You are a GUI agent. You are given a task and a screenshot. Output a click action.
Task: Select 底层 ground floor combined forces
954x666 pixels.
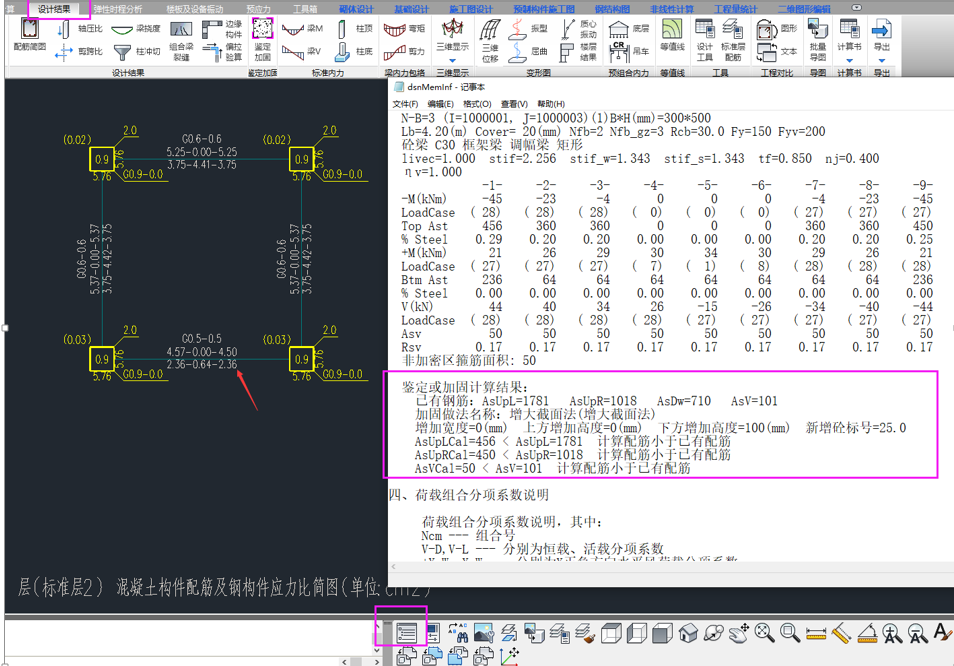click(x=628, y=29)
